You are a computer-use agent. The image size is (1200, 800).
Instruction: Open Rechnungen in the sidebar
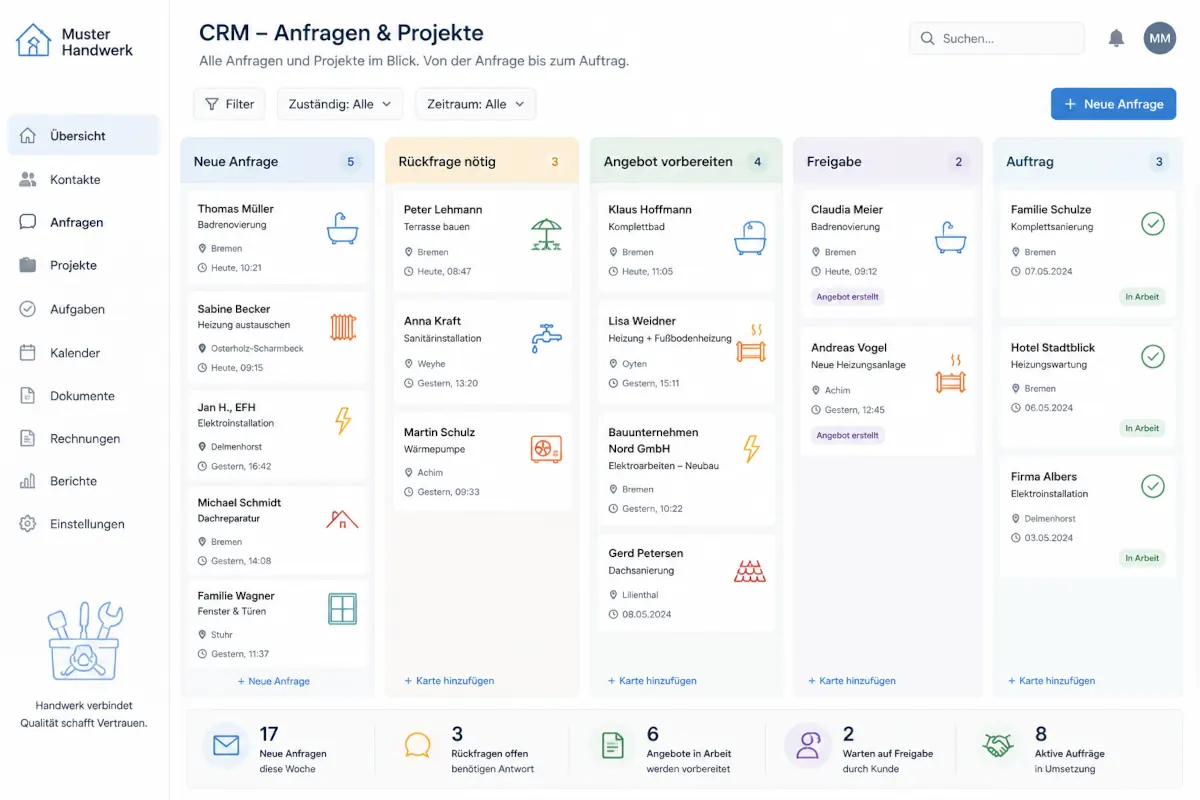[84, 438]
